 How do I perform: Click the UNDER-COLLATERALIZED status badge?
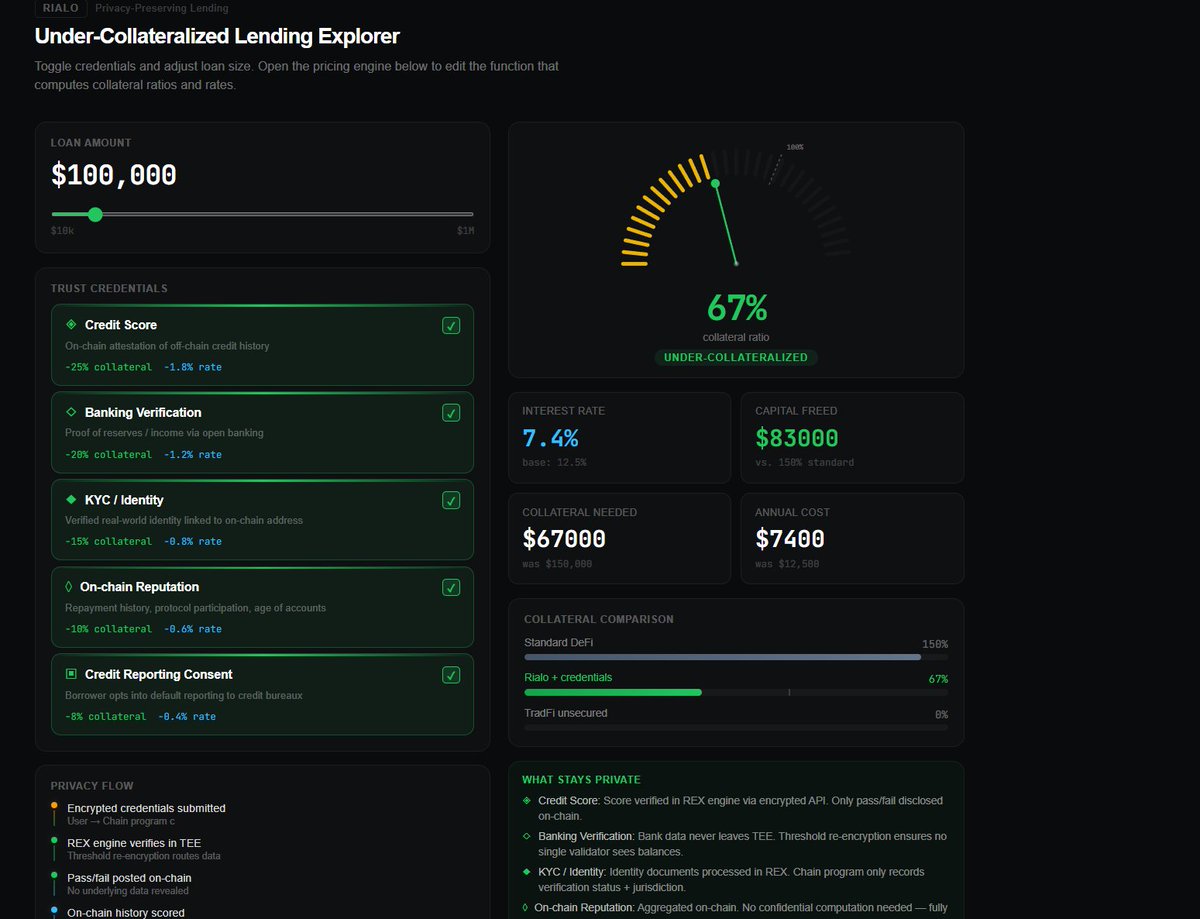click(x=736, y=357)
